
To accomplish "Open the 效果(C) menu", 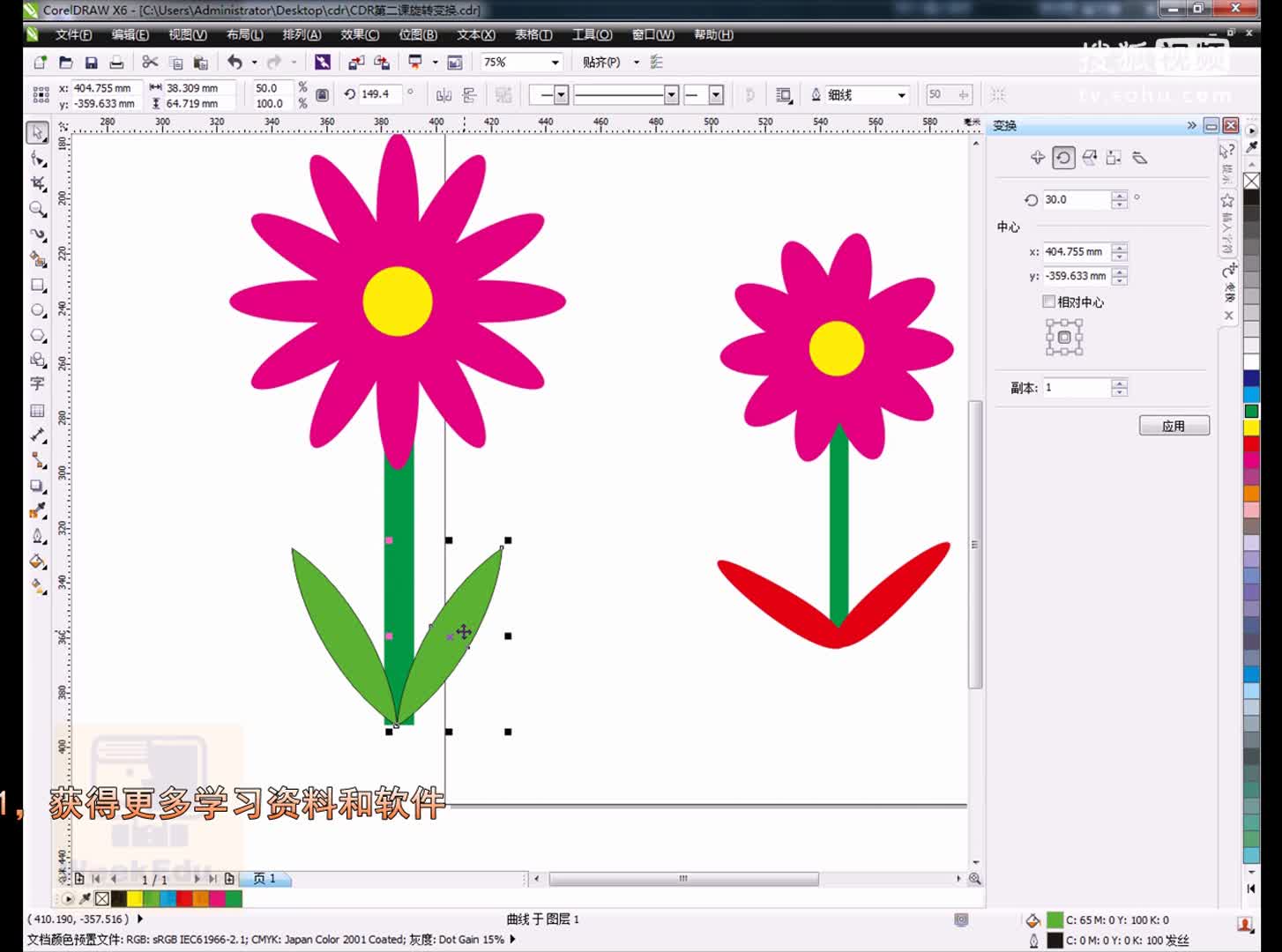I will point(358,35).
